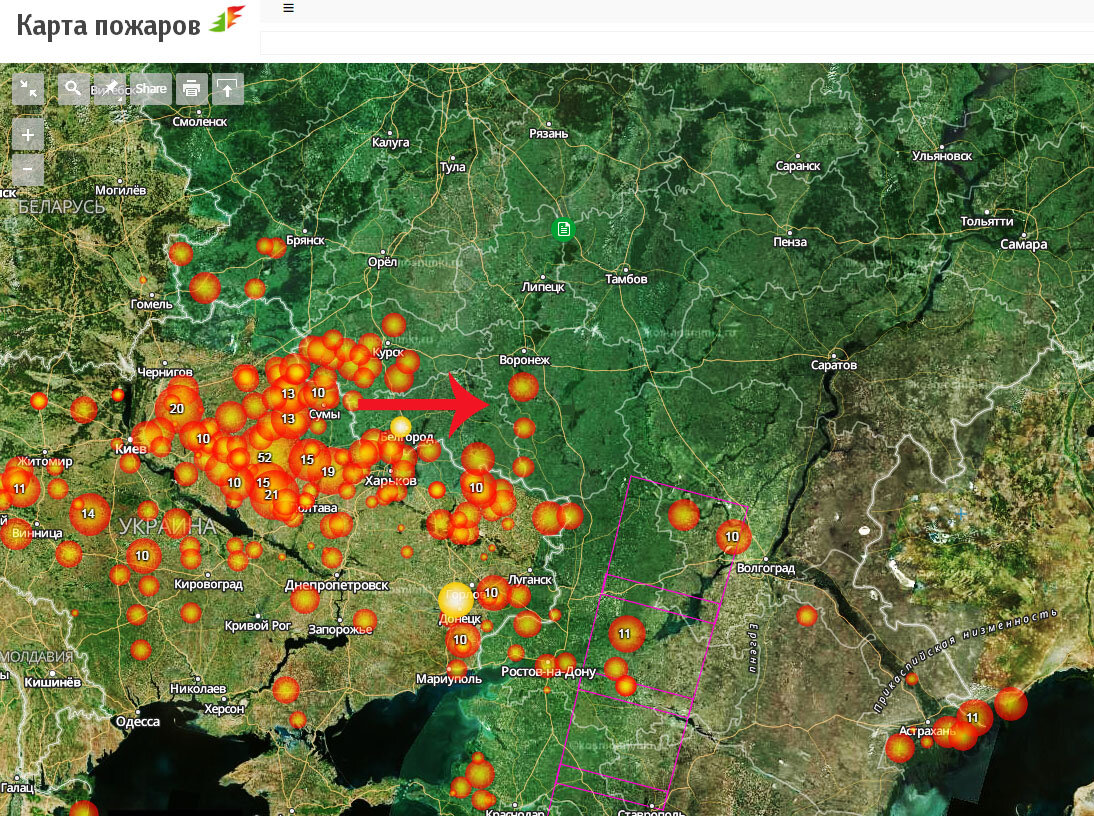The image size is (1094, 816).
Task: Click the Саранск city label
Action: pyautogui.click(x=798, y=166)
